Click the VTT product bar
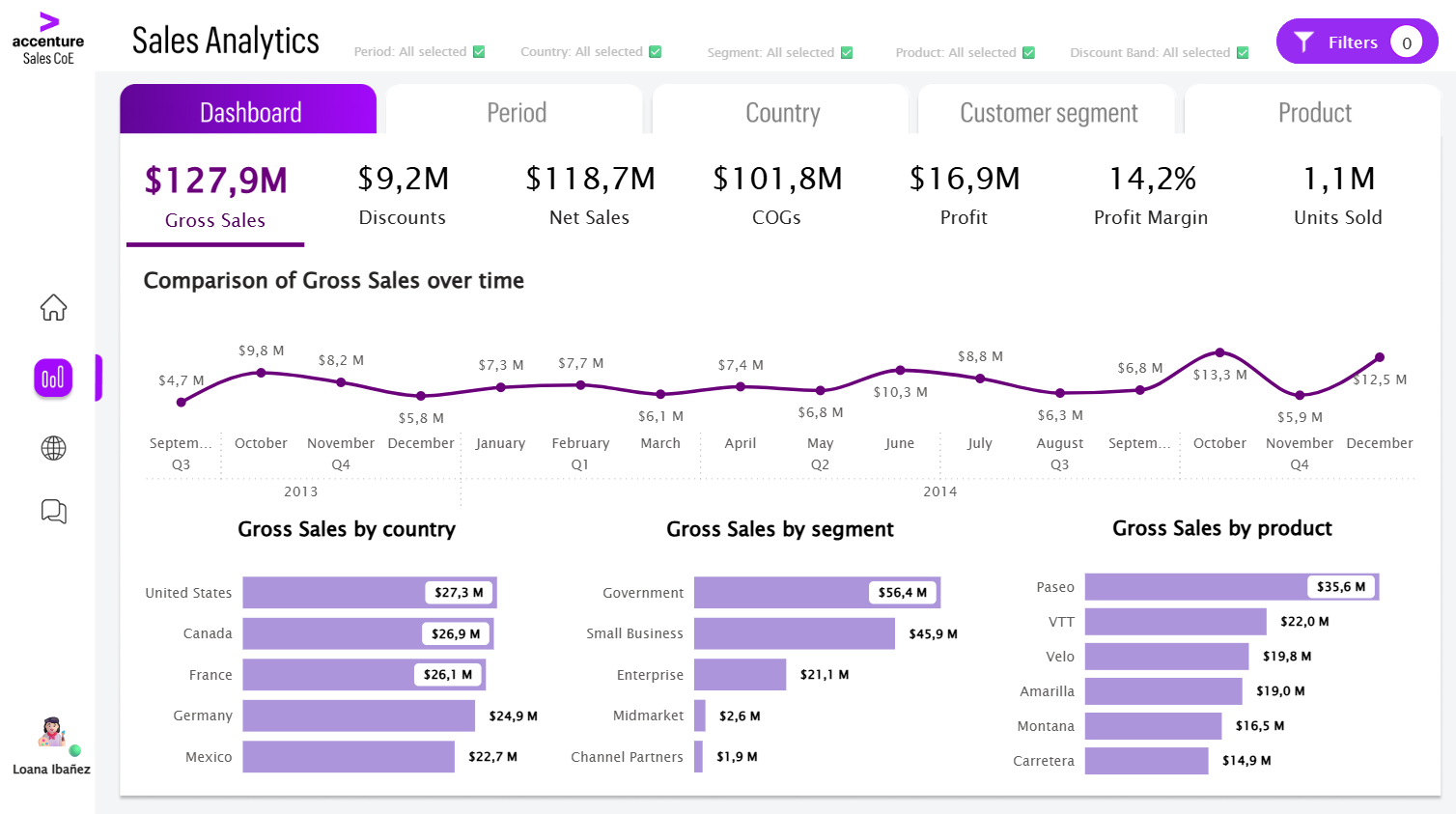Image resolution: width=1456 pixels, height=814 pixels. [x=1176, y=622]
